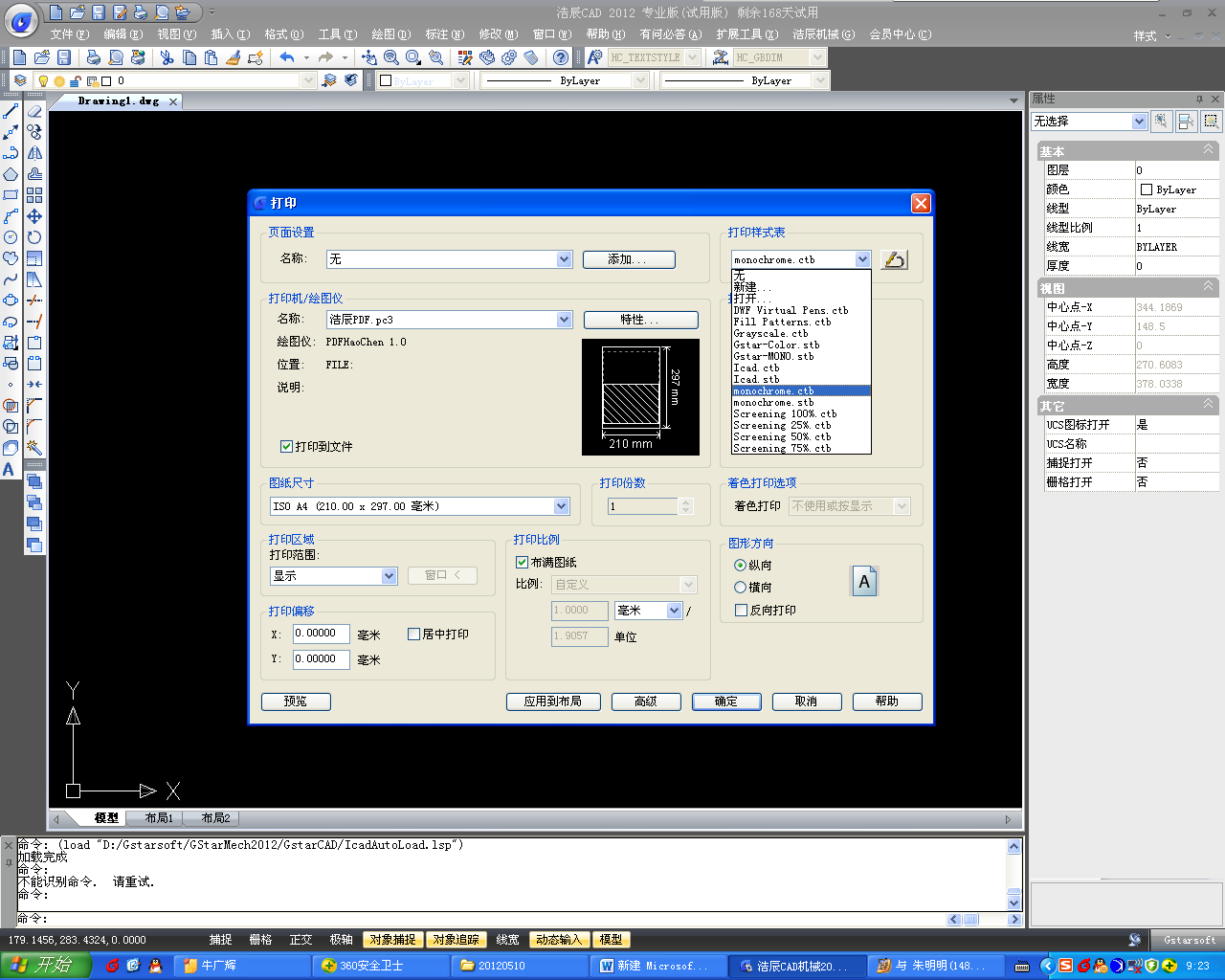Select the Eraser tool
The height and width of the screenshot is (980, 1225).
[x=34, y=111]
